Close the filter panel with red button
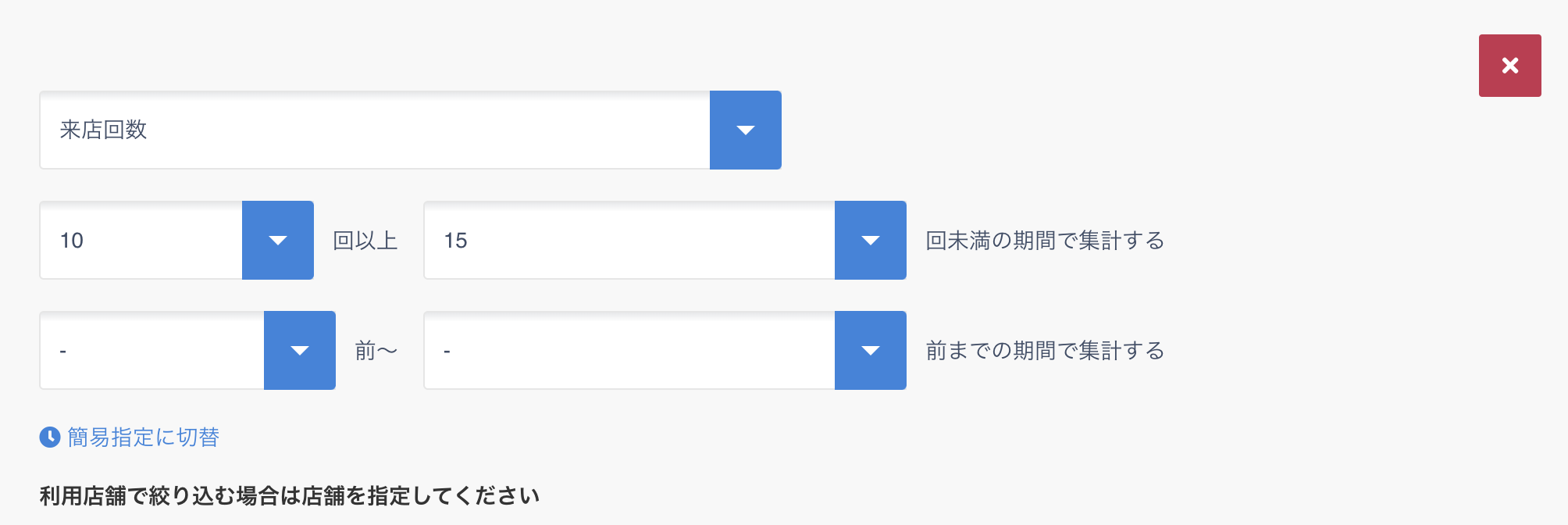Viewport: 1568px width, 525px height. (x=1510, y=66)
